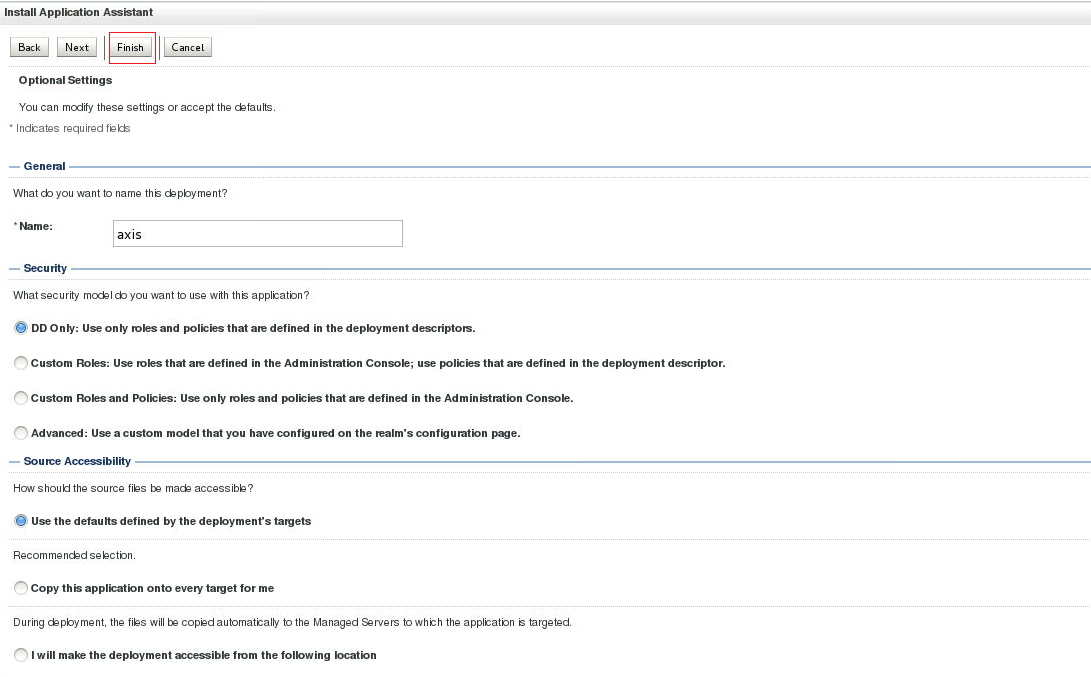Click the 'What security model' question text

(x=161, y=295)
